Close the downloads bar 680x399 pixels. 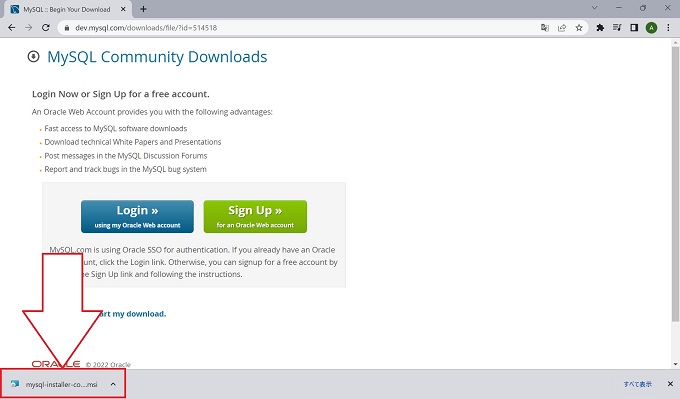click(x=670, y=384)
